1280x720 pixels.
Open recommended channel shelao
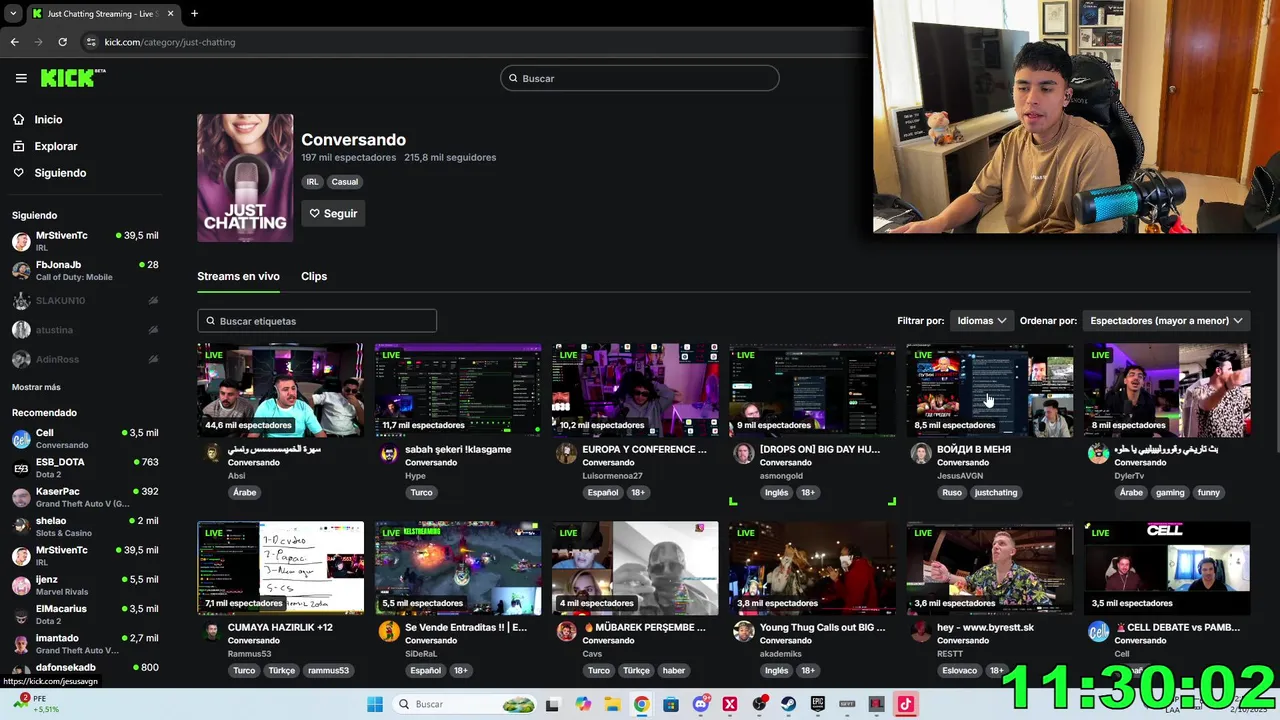coord(85,526)
